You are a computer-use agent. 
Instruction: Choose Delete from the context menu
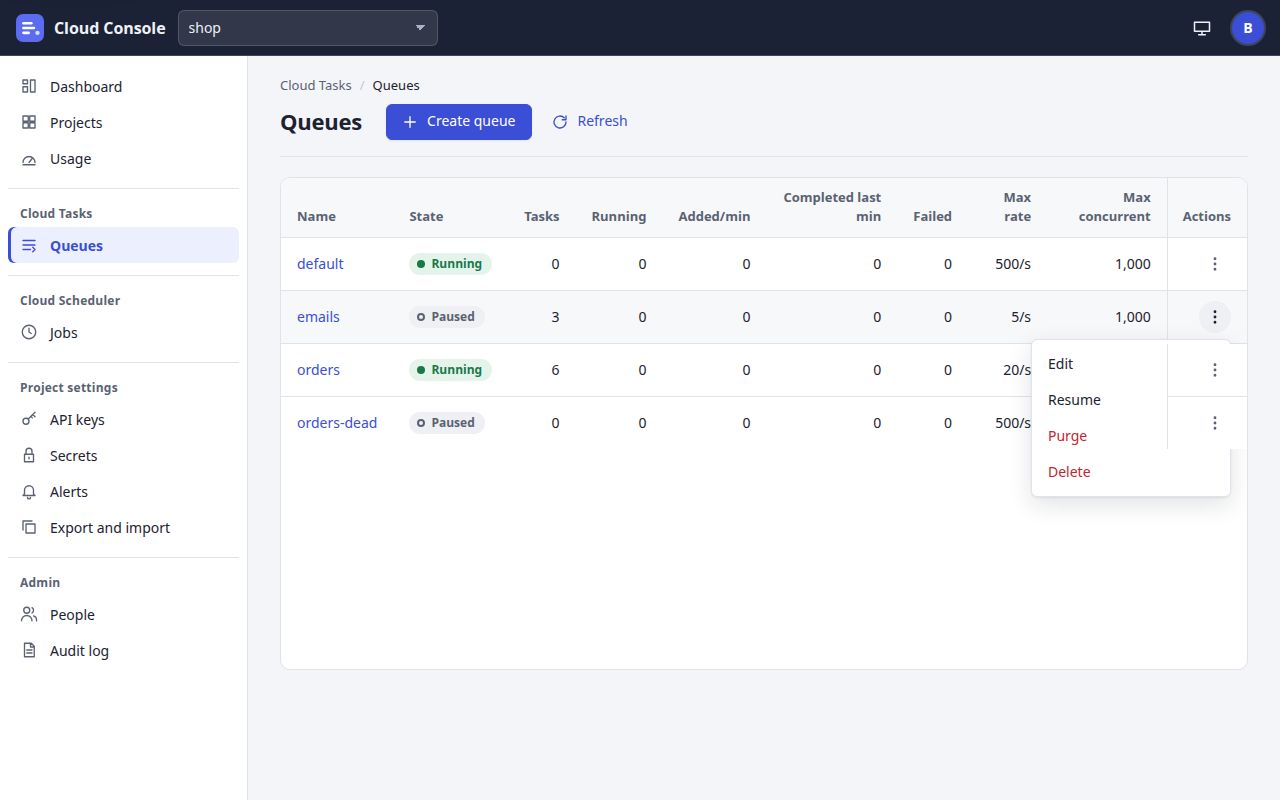click(1130, 472)
